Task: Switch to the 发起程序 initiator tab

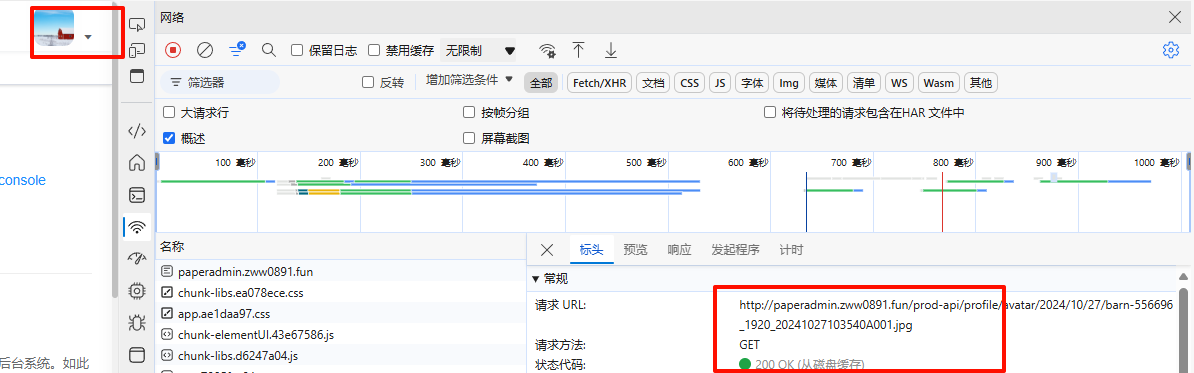Action: [735, 250]
